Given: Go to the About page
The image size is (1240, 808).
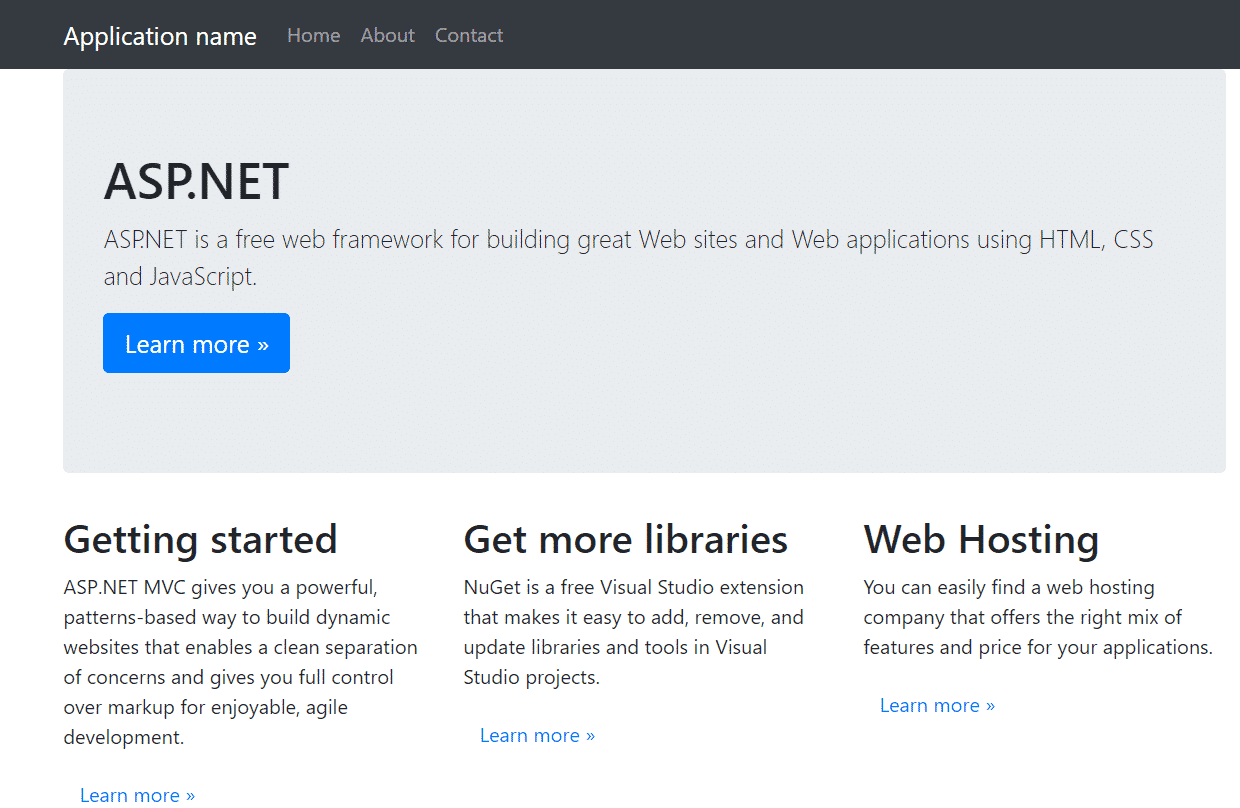Looking at the screenshot, I should pyautogui.click(x=387, y=35).
